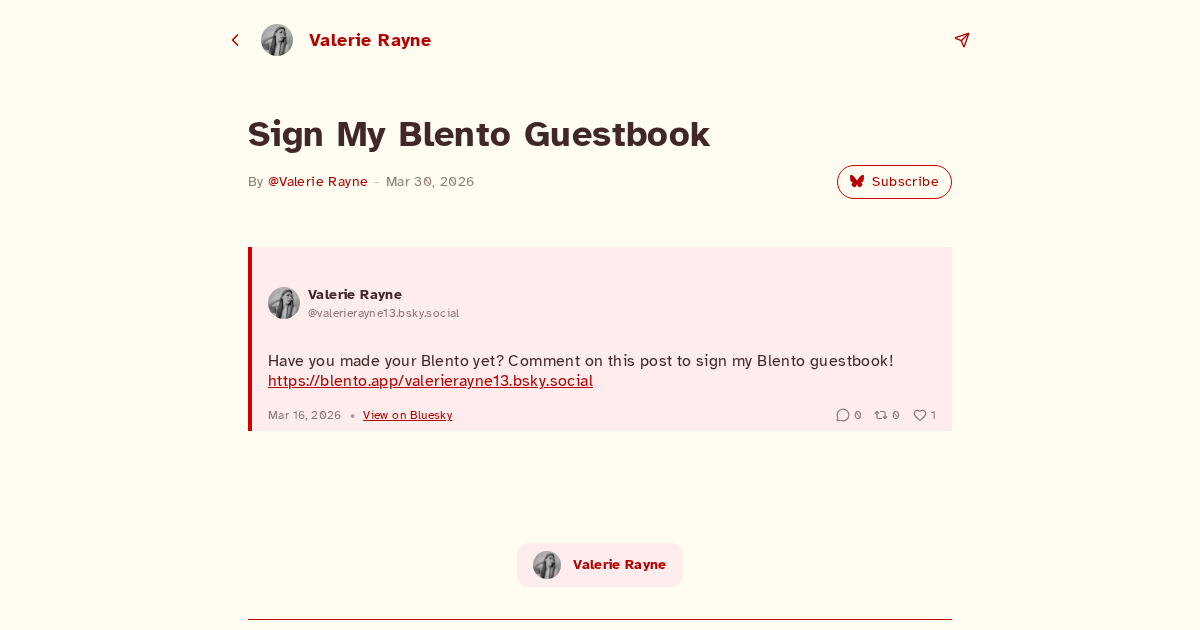Click the Valerie Rayne name in embedded post
Viewport: 1200px width, 630px height.
(355, 294)
